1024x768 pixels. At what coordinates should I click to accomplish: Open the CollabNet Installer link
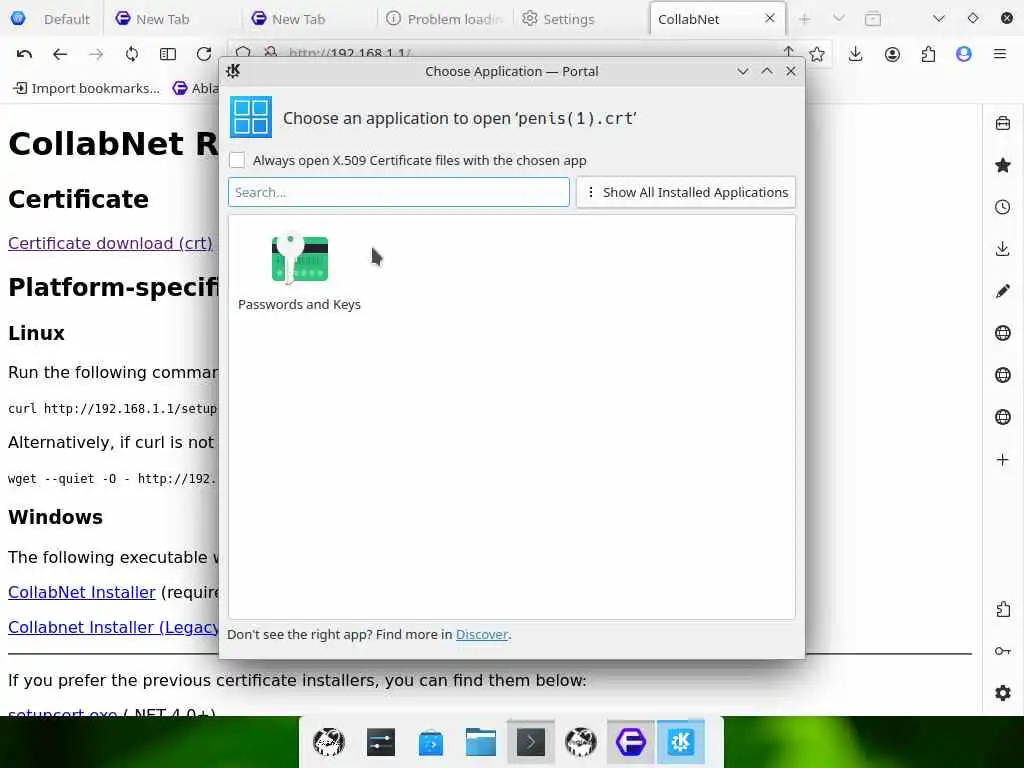click(82, 592)
